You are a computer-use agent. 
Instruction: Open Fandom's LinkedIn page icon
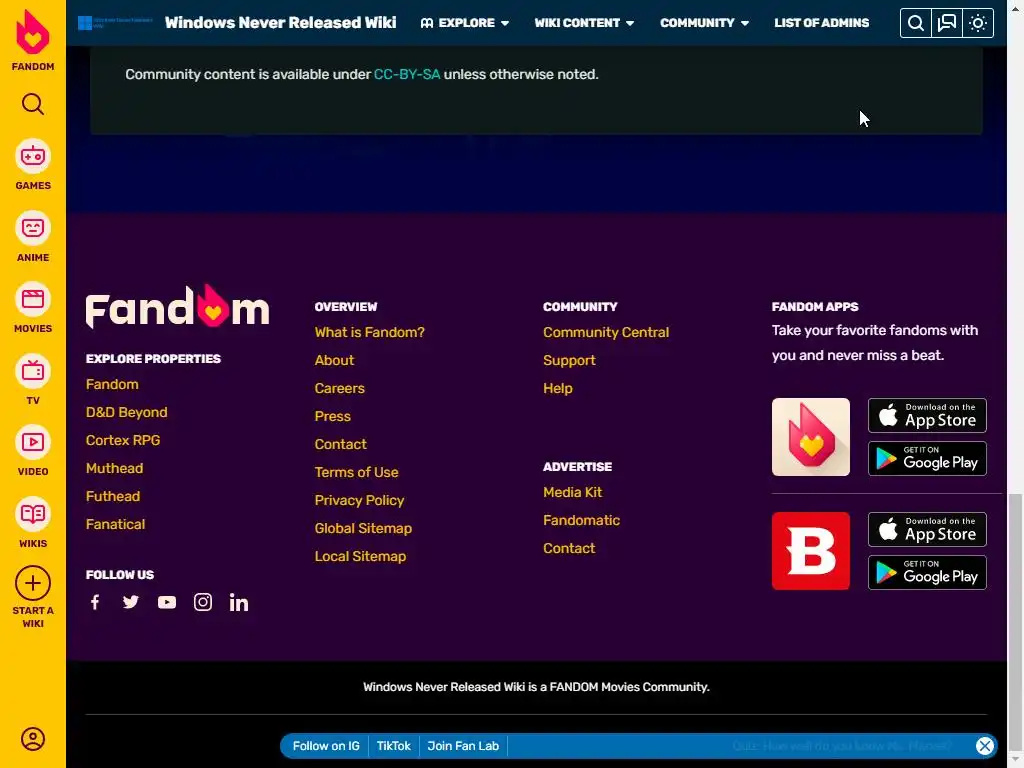[x=238, y=602]
